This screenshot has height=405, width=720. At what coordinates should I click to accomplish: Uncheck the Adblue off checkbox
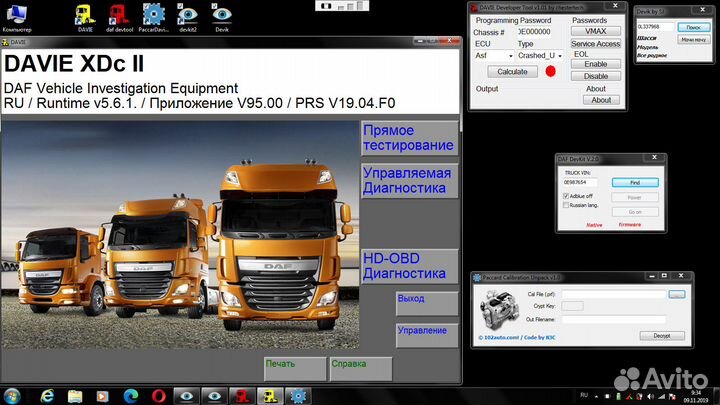(566, 196)
